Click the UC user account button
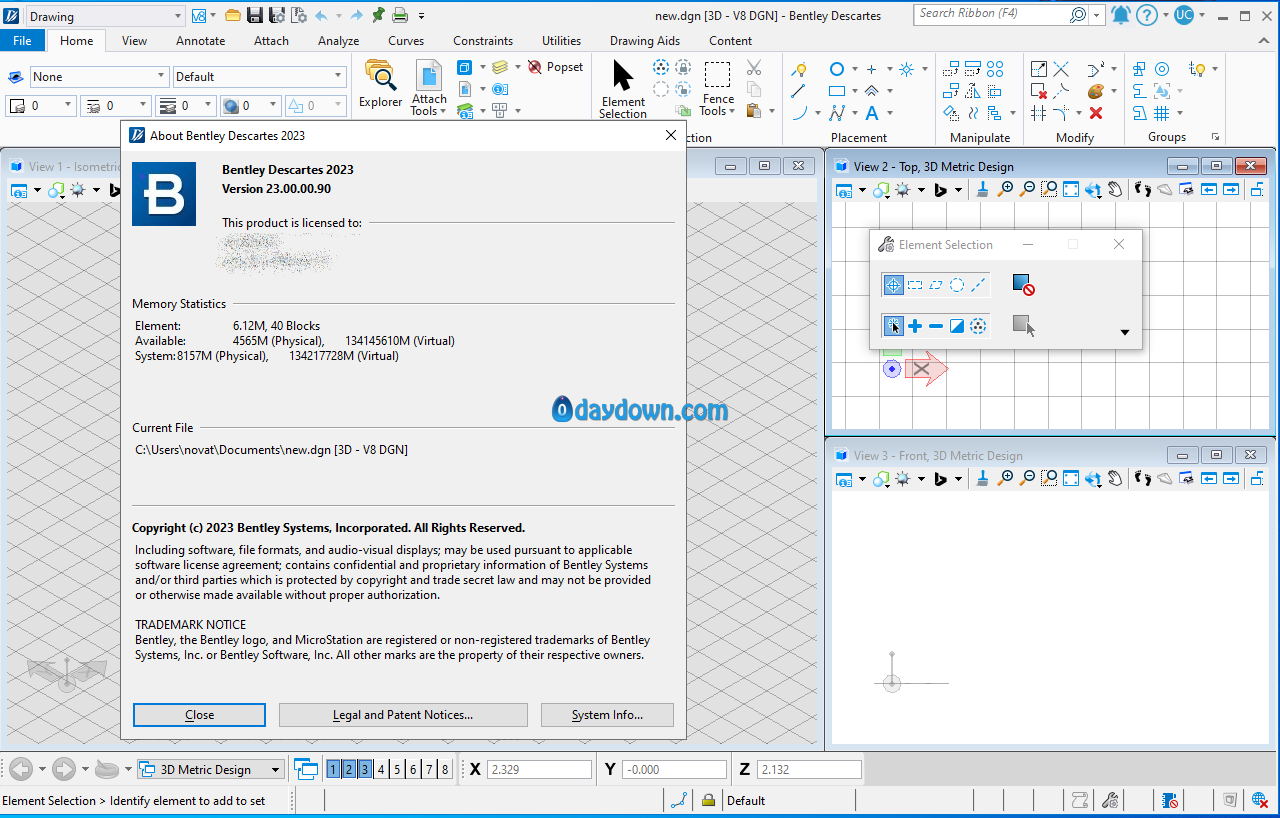The width and height of the screenshot is (1280, 818). (x=1183, y=15)
